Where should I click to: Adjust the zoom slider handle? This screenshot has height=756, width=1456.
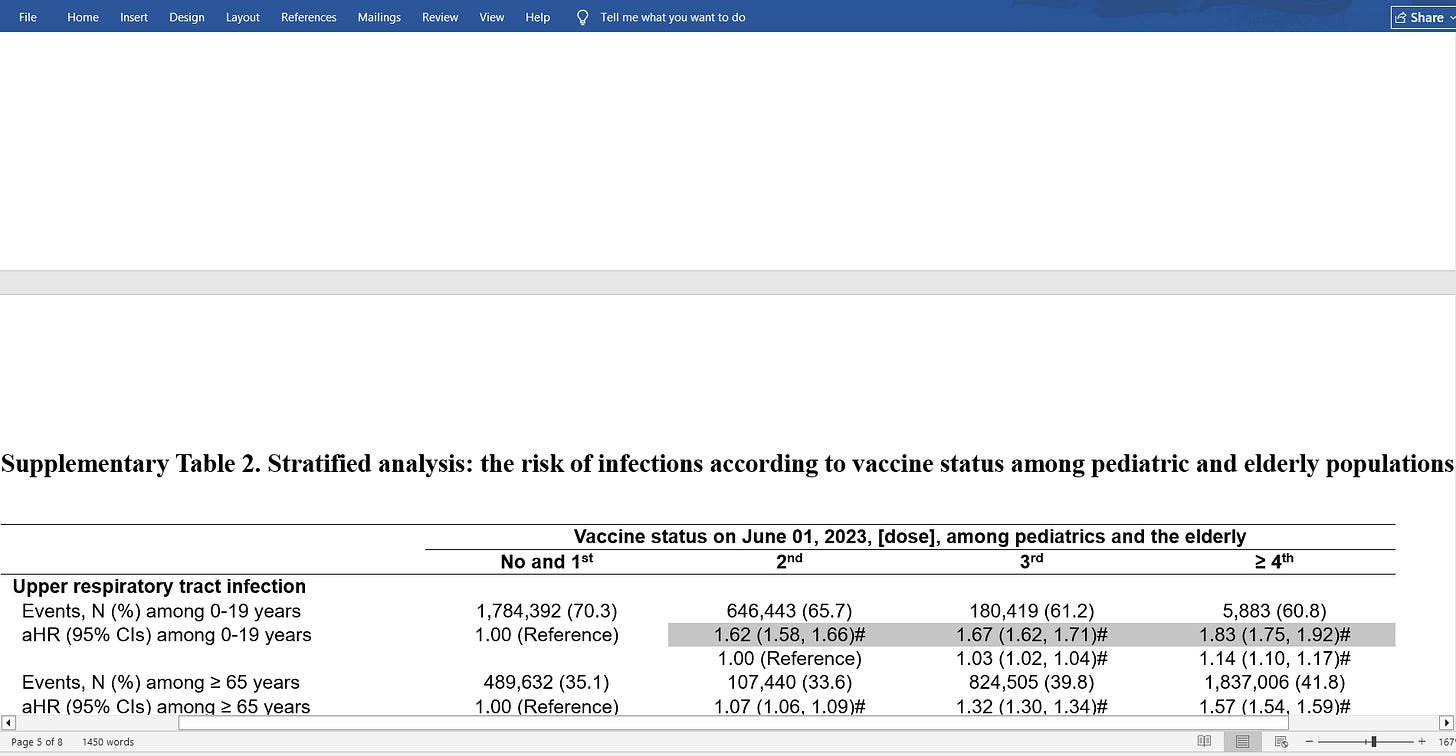click(1374, 741)
